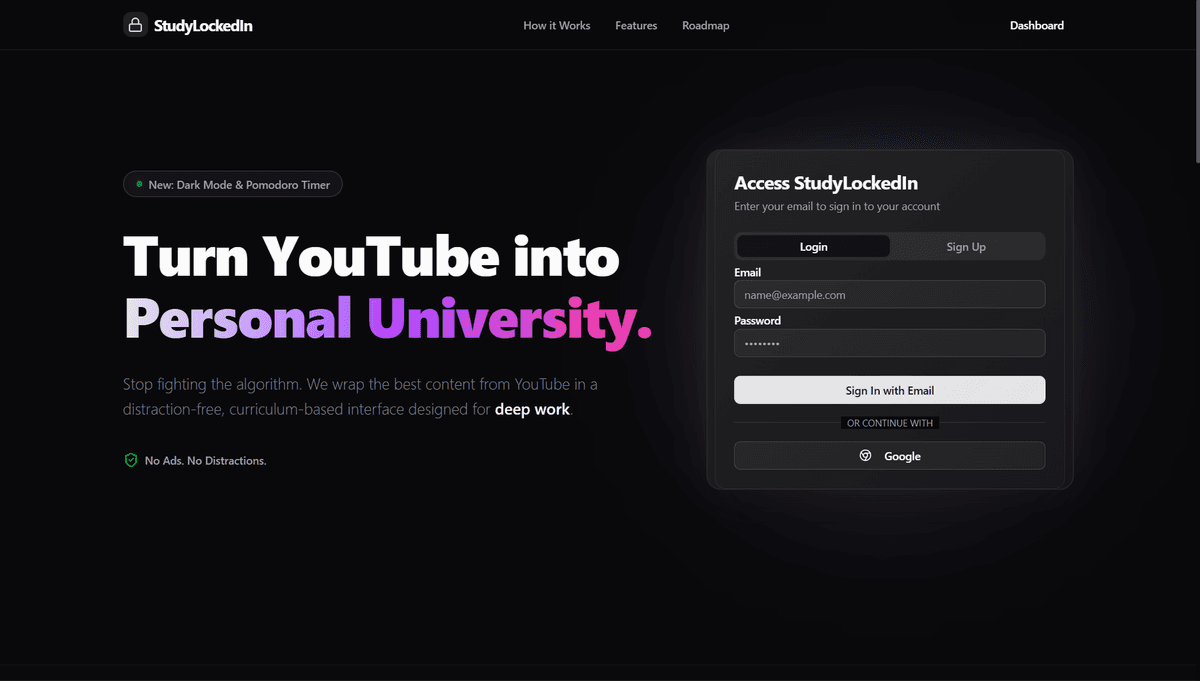Focus the Email input field
This screenshot has width=1200, height=681.
pos(889,295)
